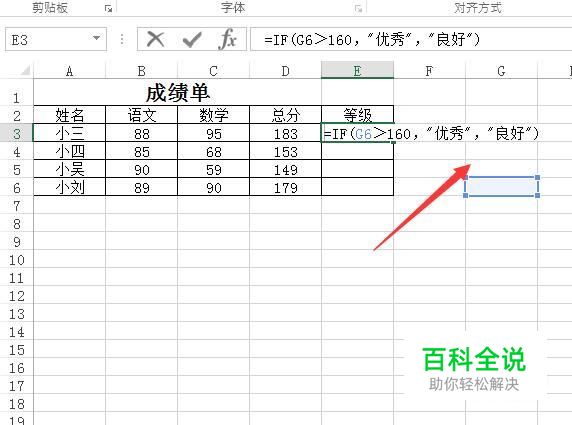572x425 pixels.
Task: Select column G header
Action: (501, 70)
